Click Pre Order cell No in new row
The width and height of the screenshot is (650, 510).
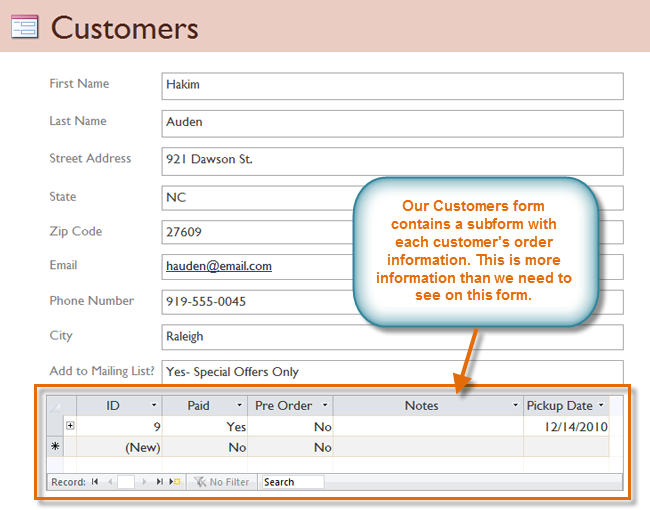290,447
